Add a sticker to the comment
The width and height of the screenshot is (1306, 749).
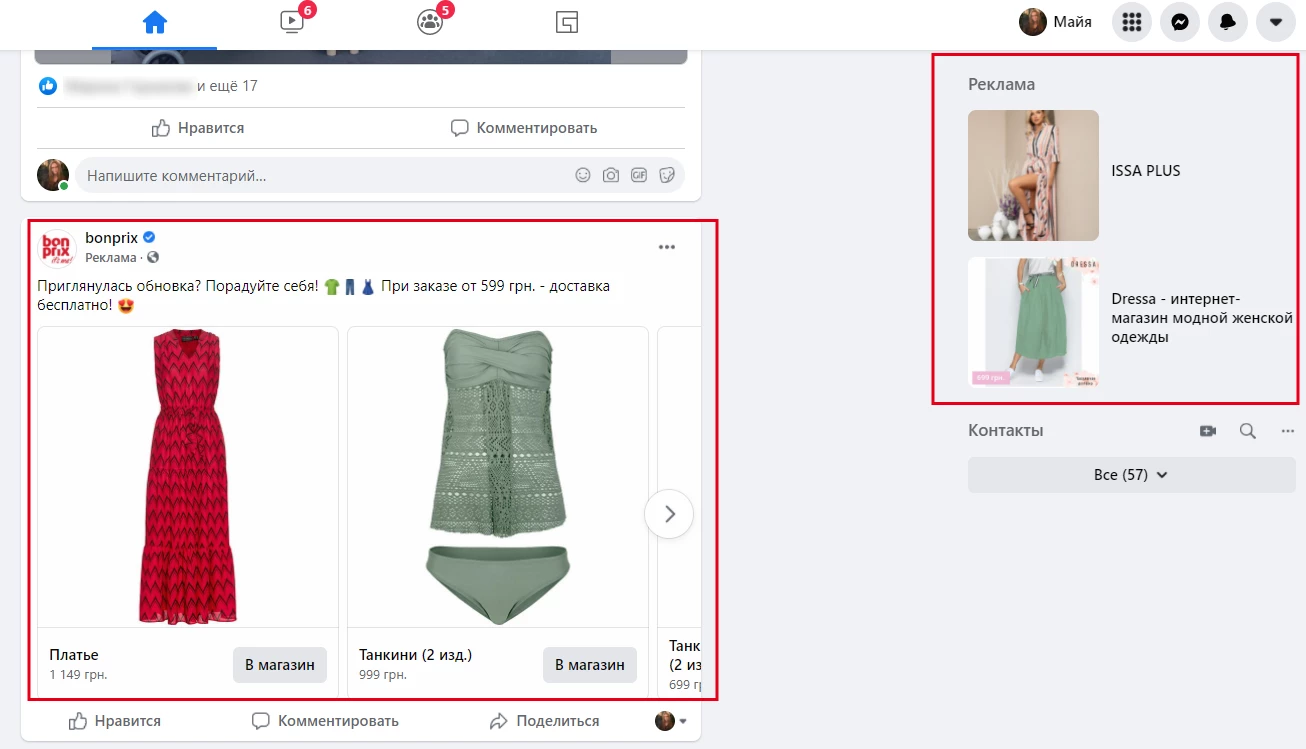coord(667,175)
